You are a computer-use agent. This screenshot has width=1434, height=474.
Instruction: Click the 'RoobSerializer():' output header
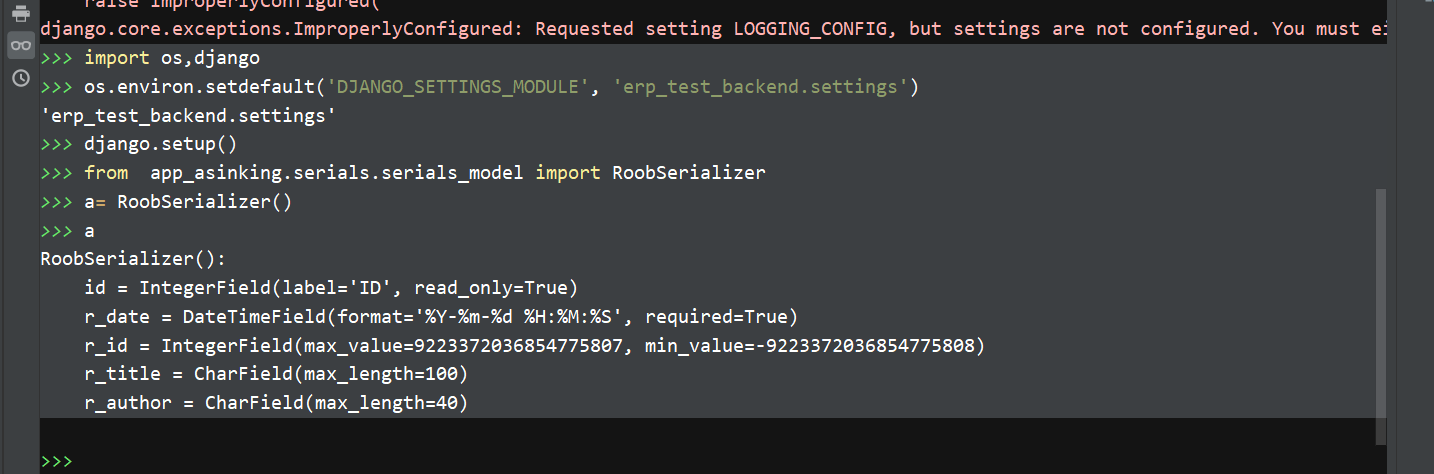click(133, 259)
